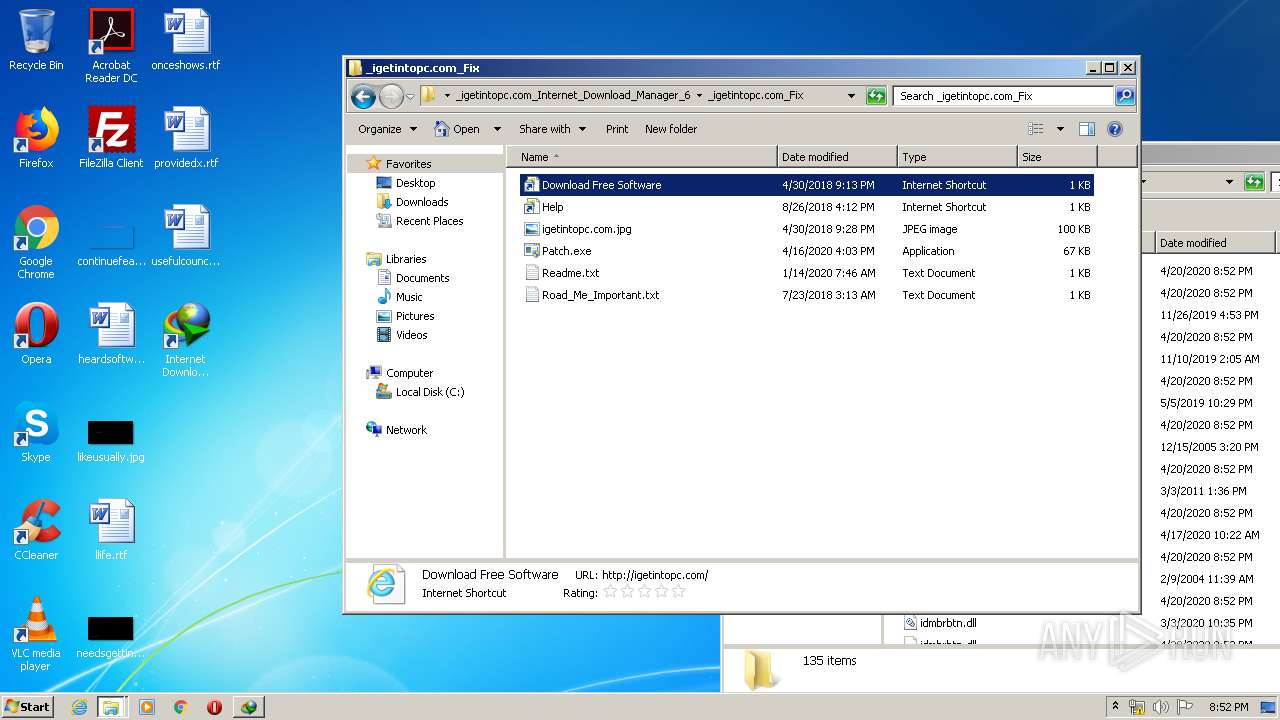Screen dimensions: 1280x720
Task: Open the Skype desktop shortcut
Action: pyautogui.click(x=36, y=432)
